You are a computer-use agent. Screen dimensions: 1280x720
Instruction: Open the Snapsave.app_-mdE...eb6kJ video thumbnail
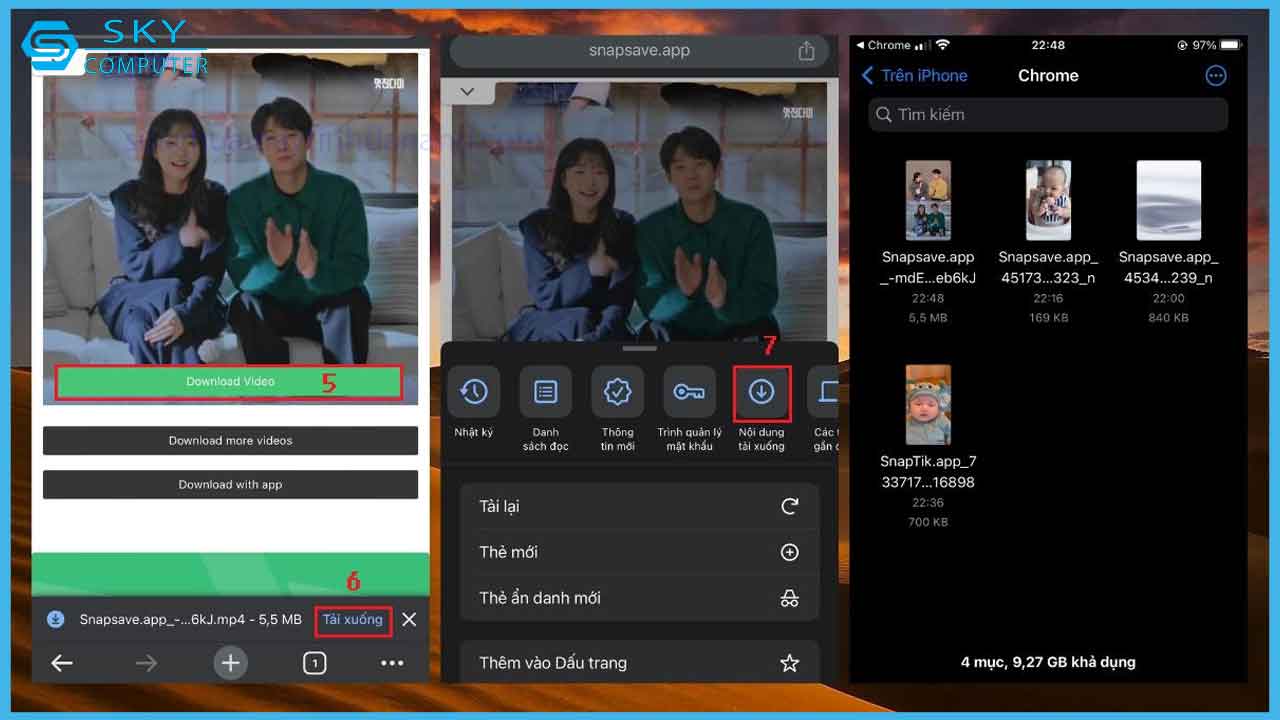click(x=928, y=200)
